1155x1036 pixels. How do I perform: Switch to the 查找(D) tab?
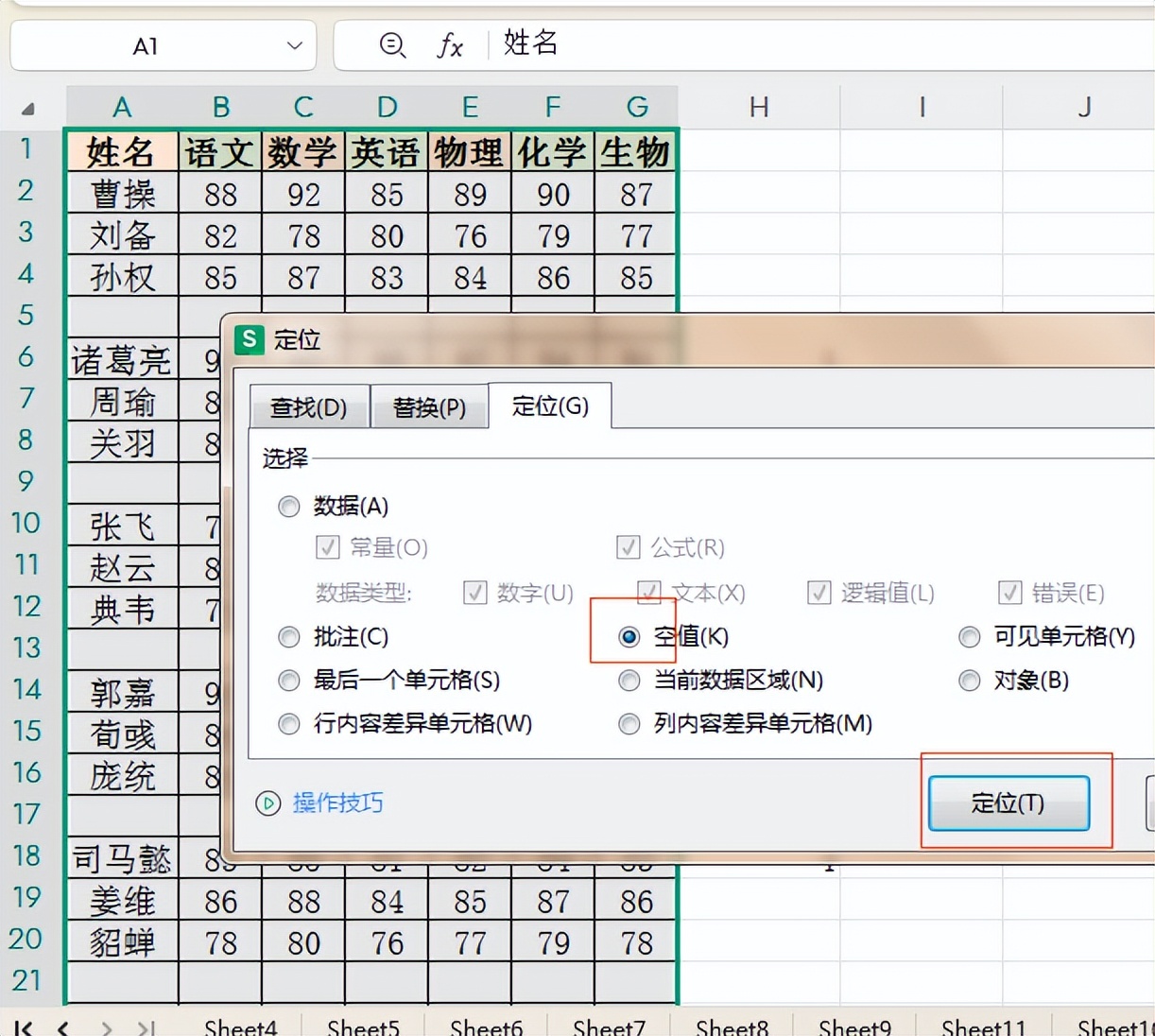[309, 407]
